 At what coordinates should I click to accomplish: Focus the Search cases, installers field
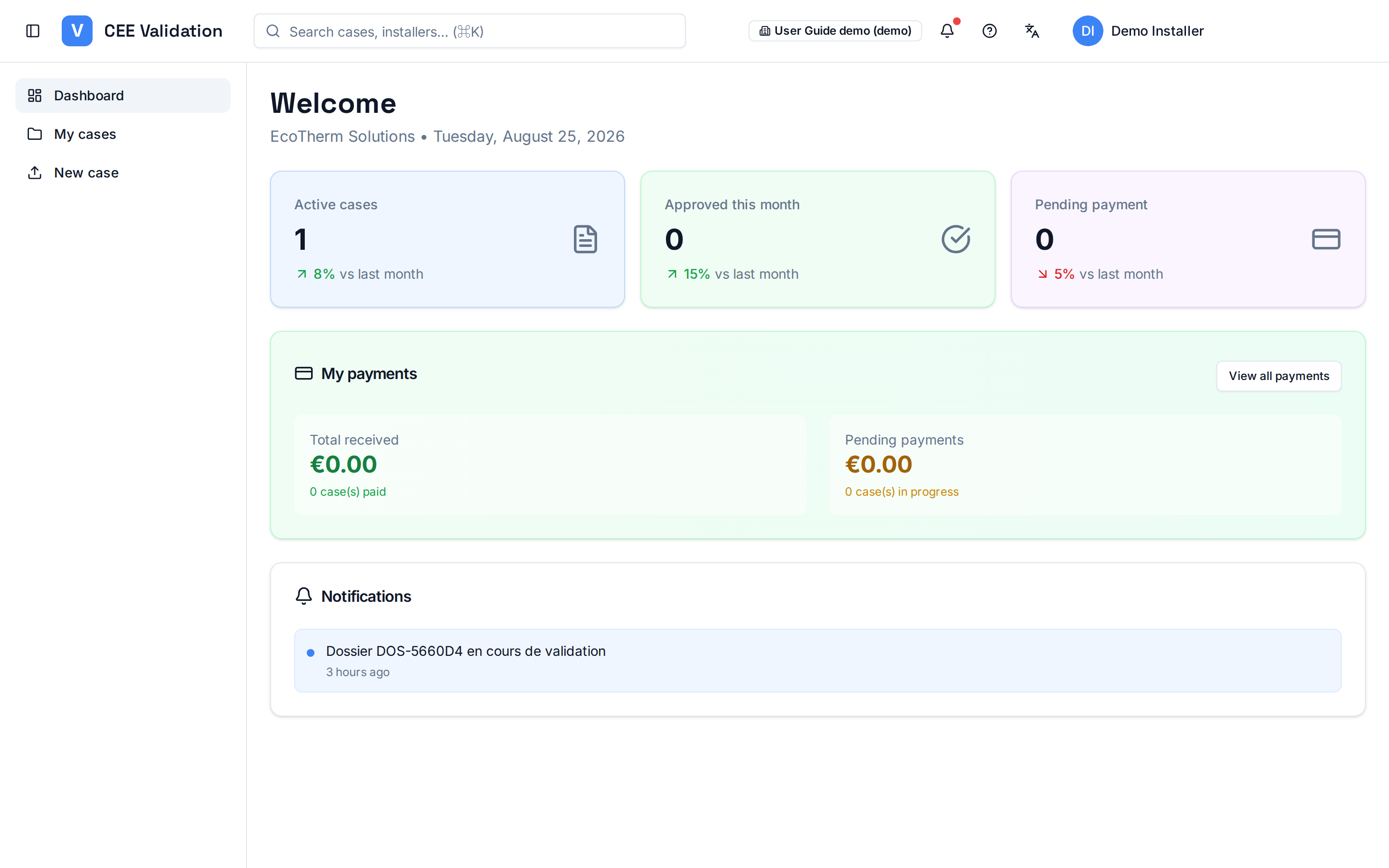(469, 31)
